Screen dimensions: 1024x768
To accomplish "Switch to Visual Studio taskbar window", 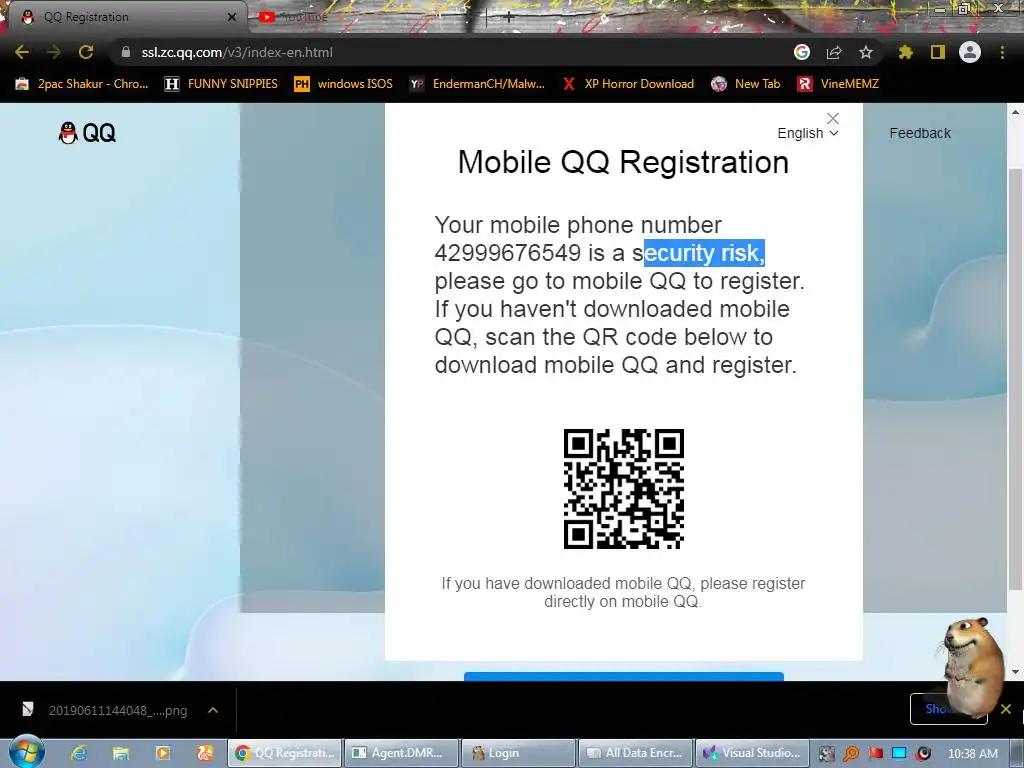I will (x=752, y=753).
